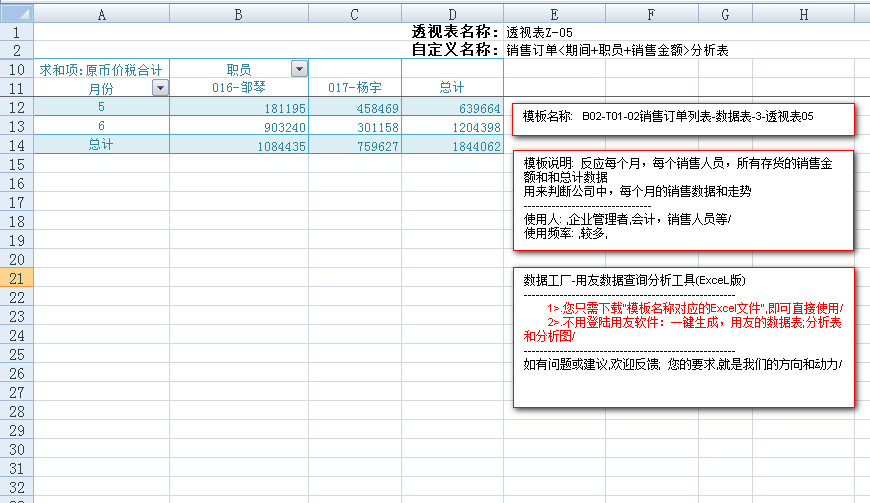Select column A header

coord(102,13)
